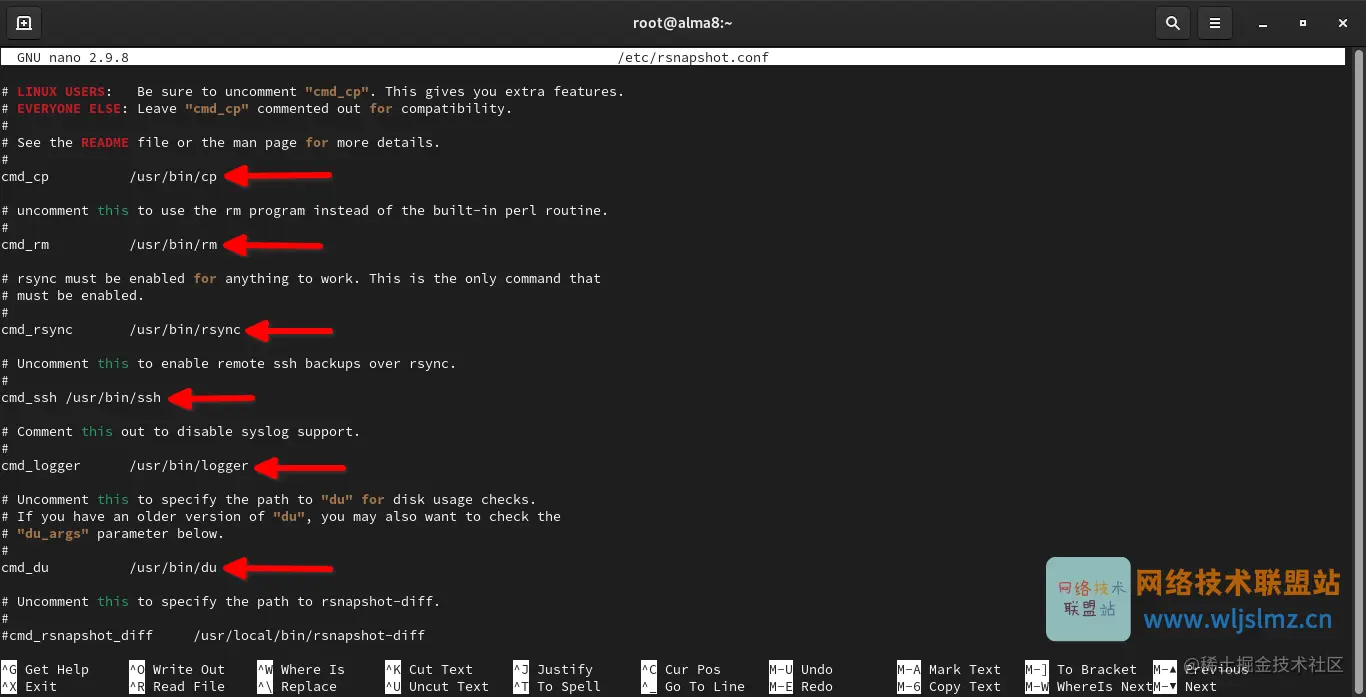Image resolution: width=1366 pixels, height=697 pixels.
Task: Click the 'path to rsnapshot-diff' comment line
Action: (x=221, y=601)
